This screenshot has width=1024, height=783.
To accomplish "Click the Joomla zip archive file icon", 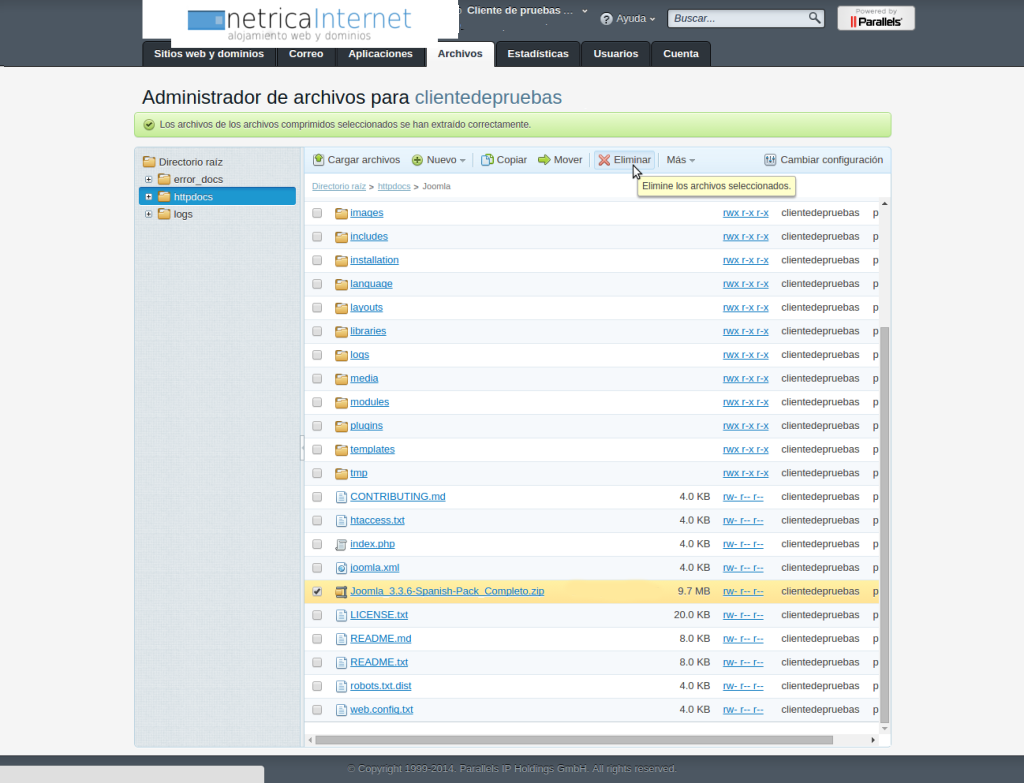I will (341, 591).
